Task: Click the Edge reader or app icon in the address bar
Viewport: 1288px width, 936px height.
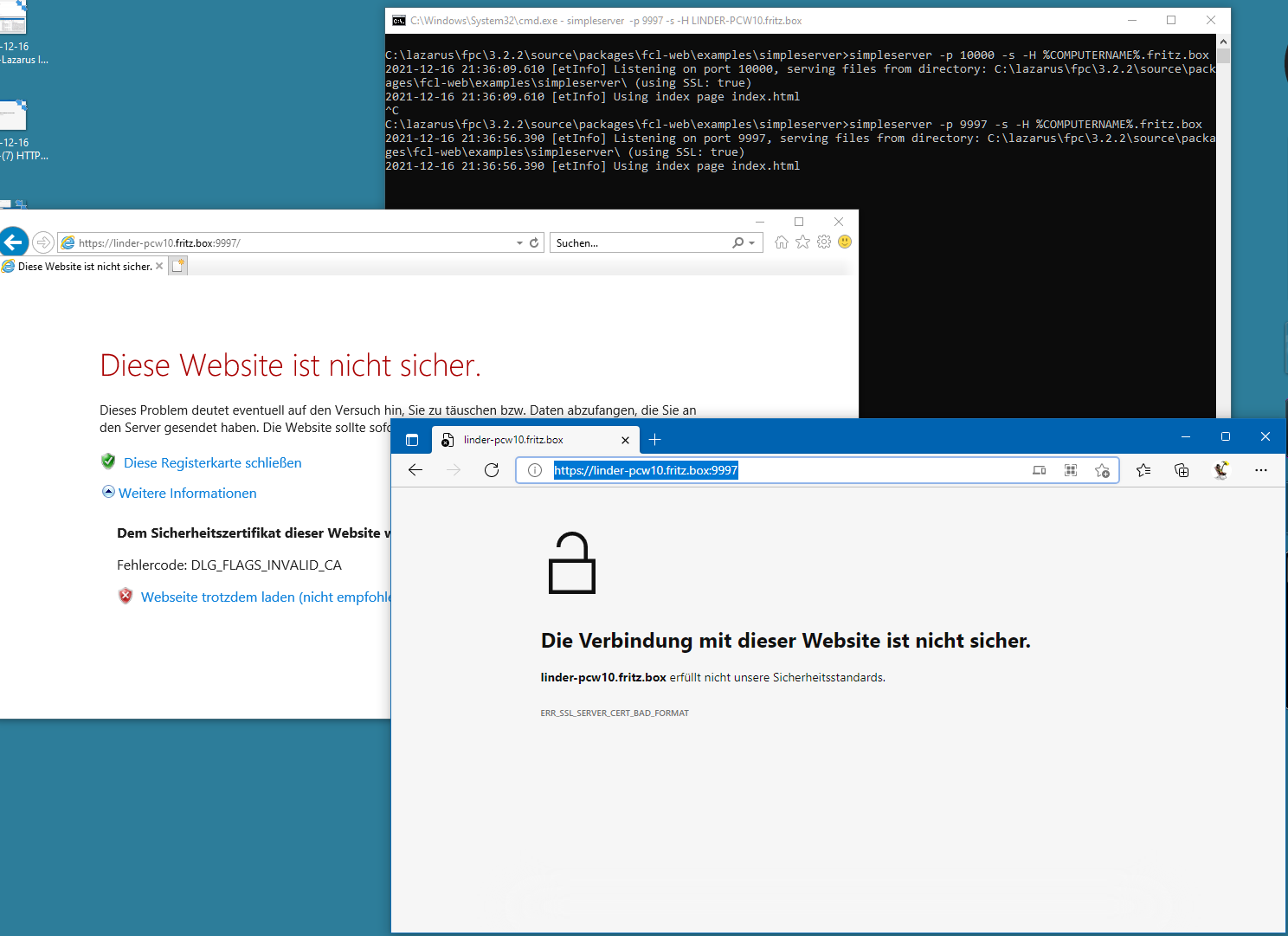Action: [x=1040, y=470]
